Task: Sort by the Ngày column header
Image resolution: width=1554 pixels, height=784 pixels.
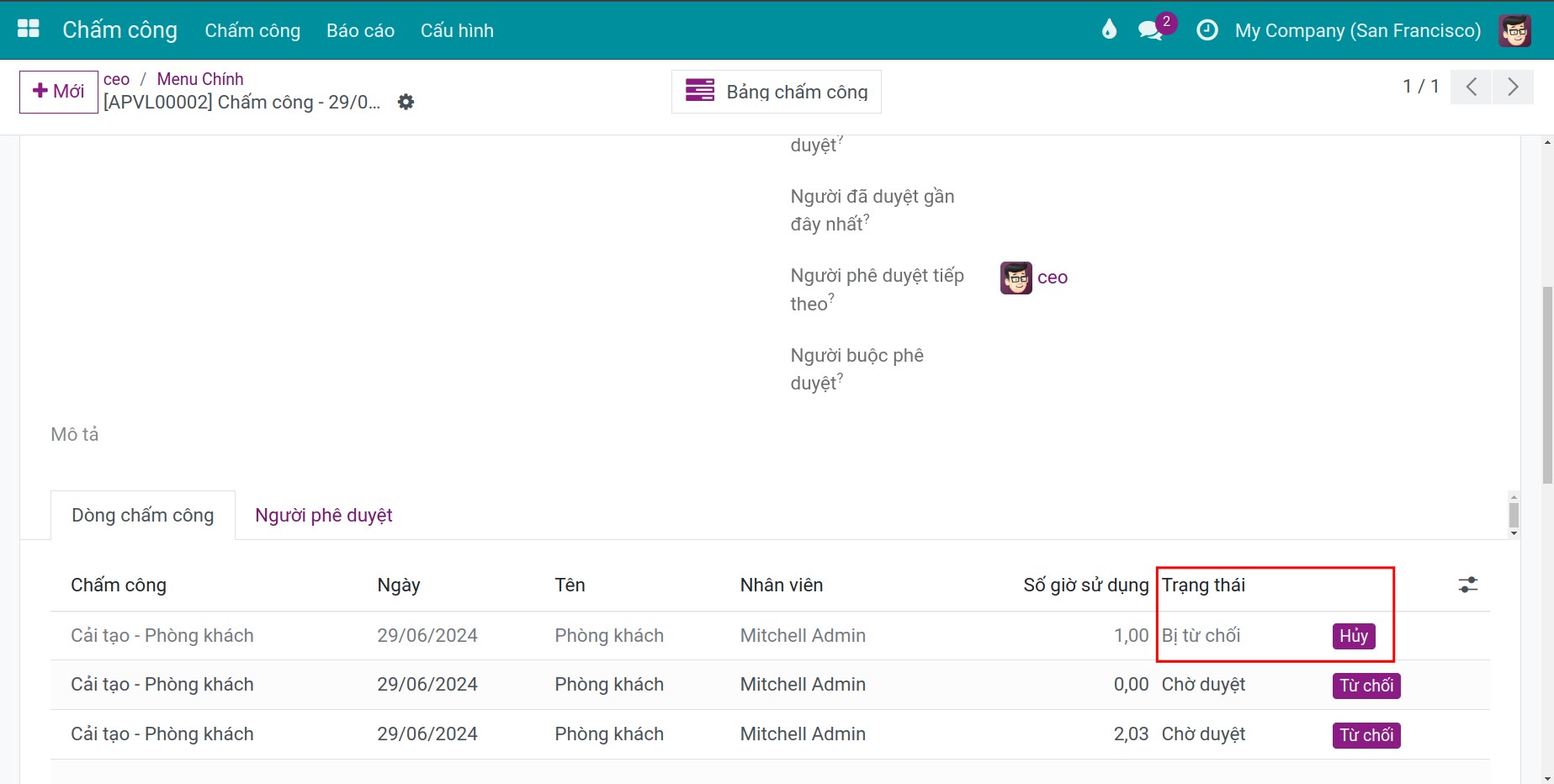Action: (399, 585)
